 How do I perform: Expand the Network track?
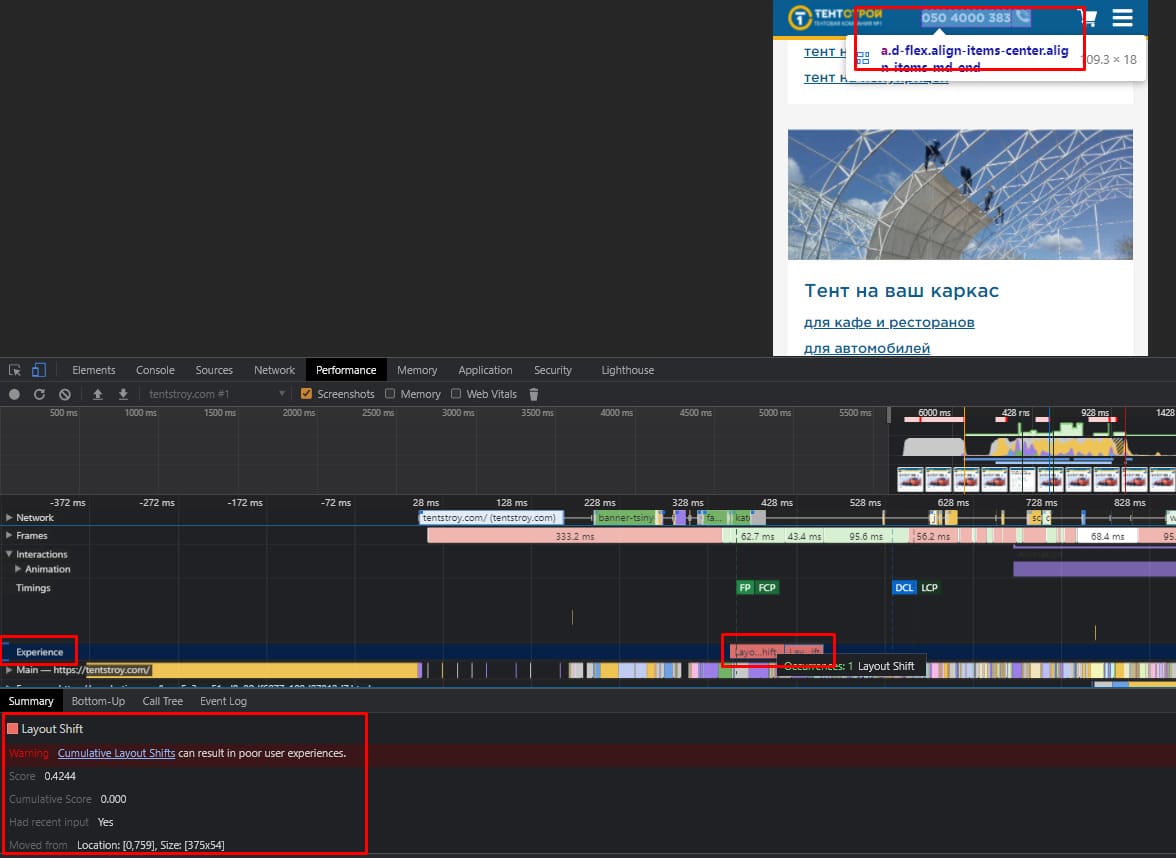coord(10,518)
